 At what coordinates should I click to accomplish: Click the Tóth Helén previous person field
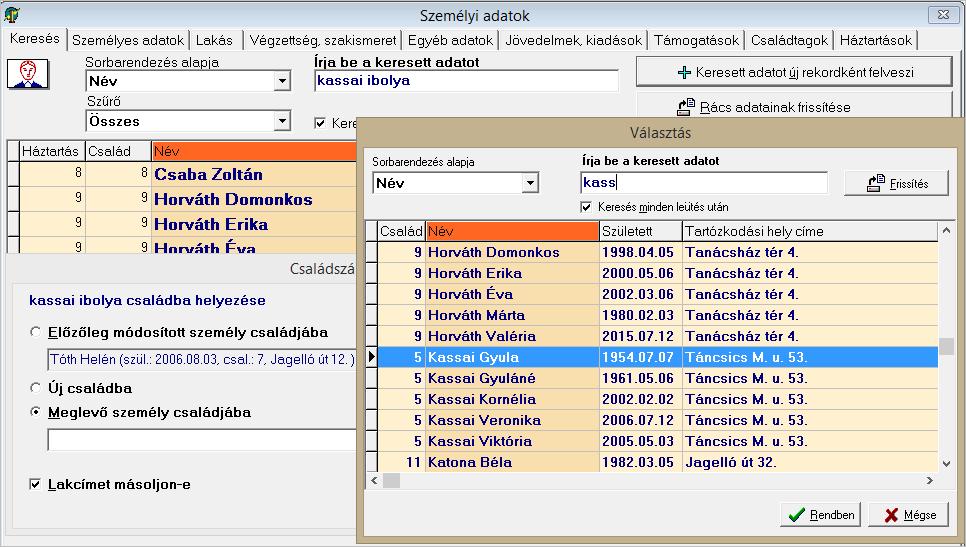202,359
